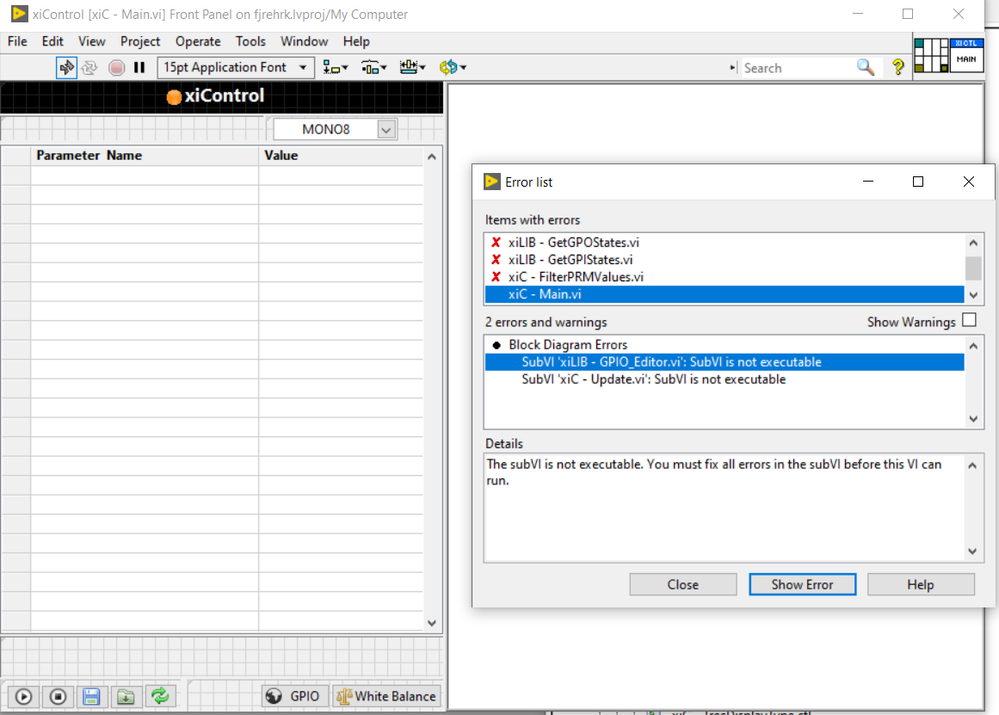The height and width of the screenshot is (715, 999).
Task: Click the Details text explaining subVI error
Action: click(714, 472)
